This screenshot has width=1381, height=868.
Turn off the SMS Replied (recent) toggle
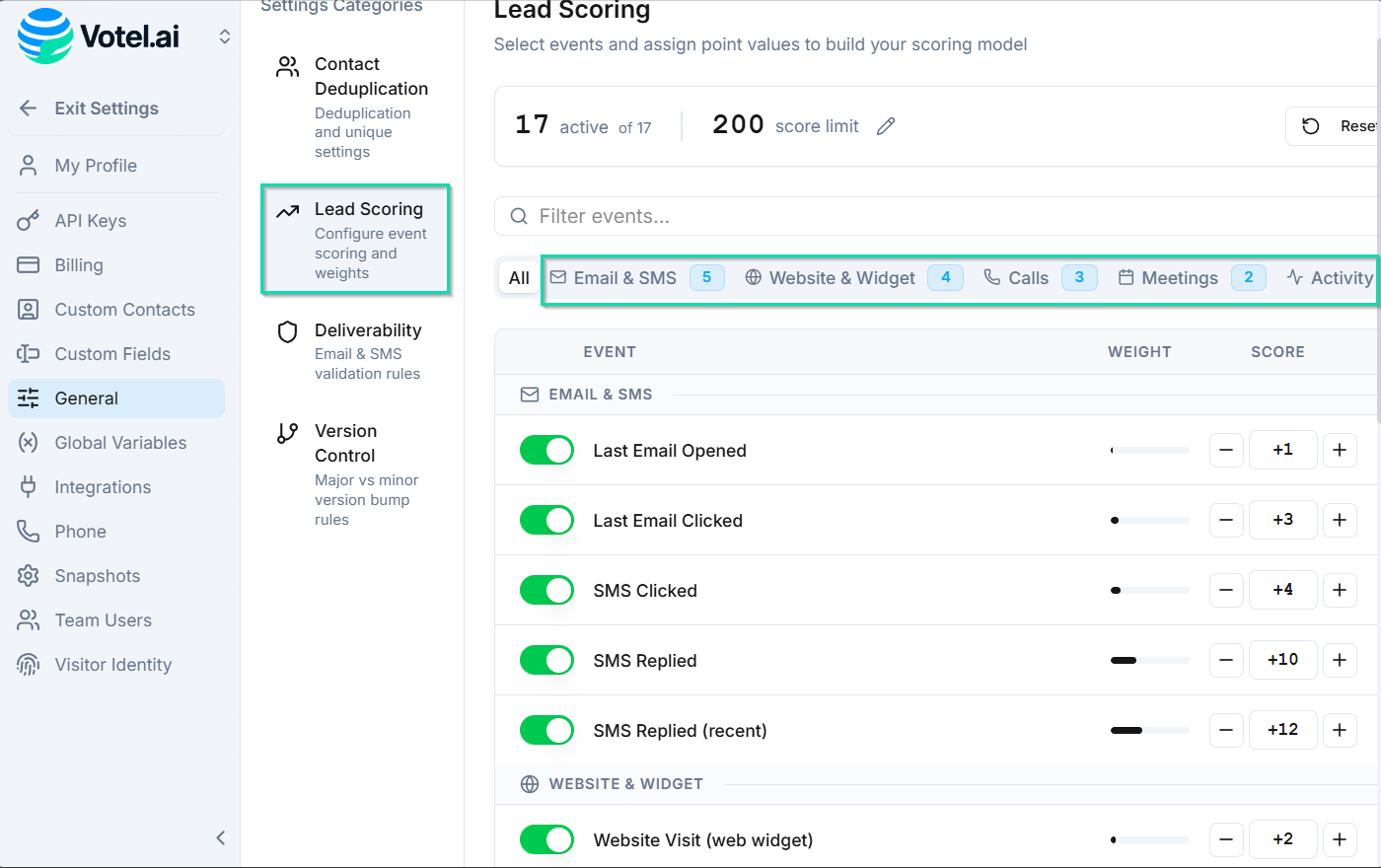[x=546, y=731]
